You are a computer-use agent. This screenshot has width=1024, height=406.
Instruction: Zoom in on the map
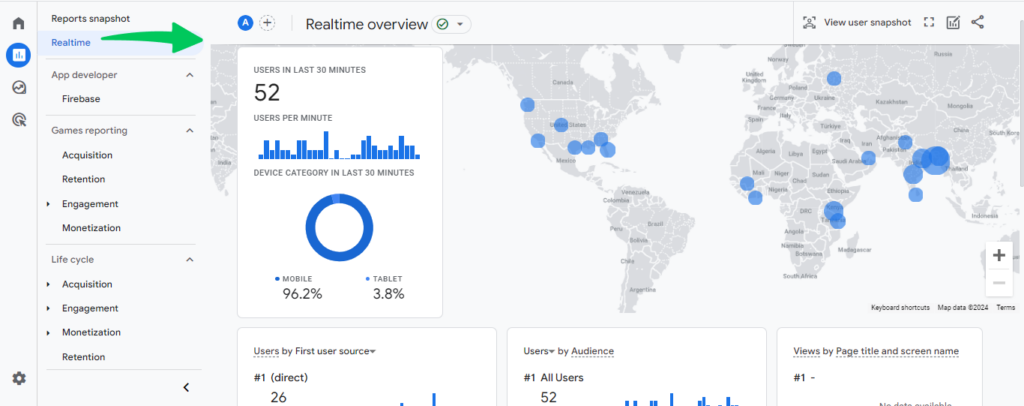click(x=998, y=255)
